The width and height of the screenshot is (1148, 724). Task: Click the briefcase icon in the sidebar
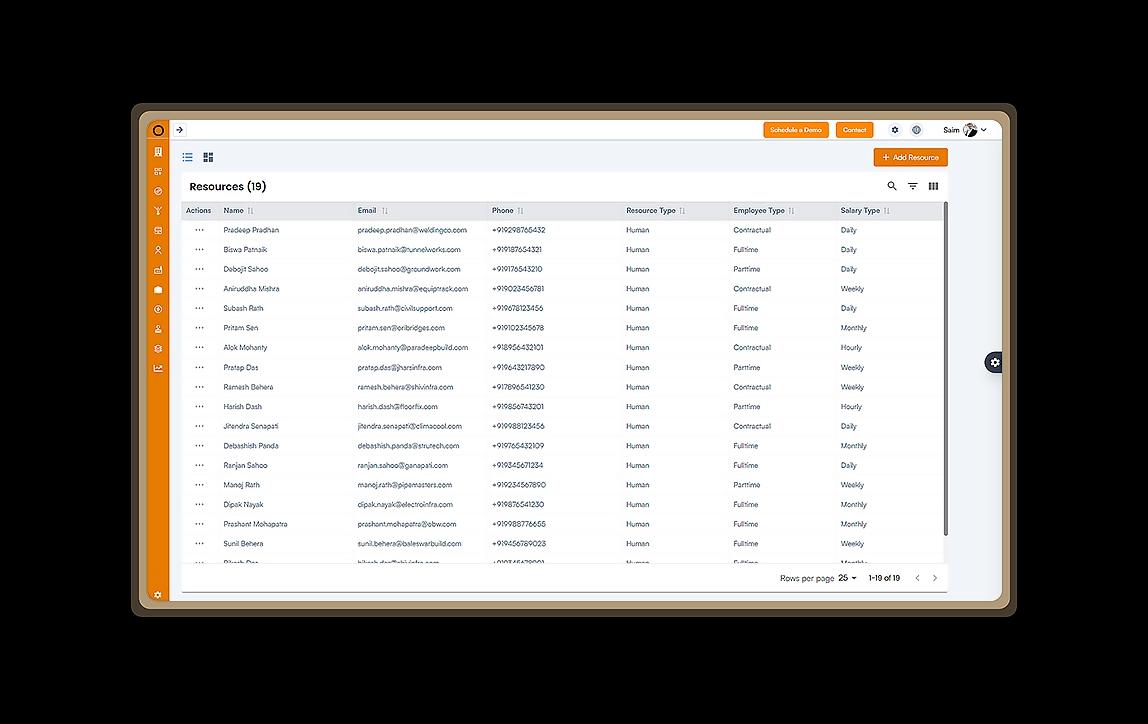point(158,289)
